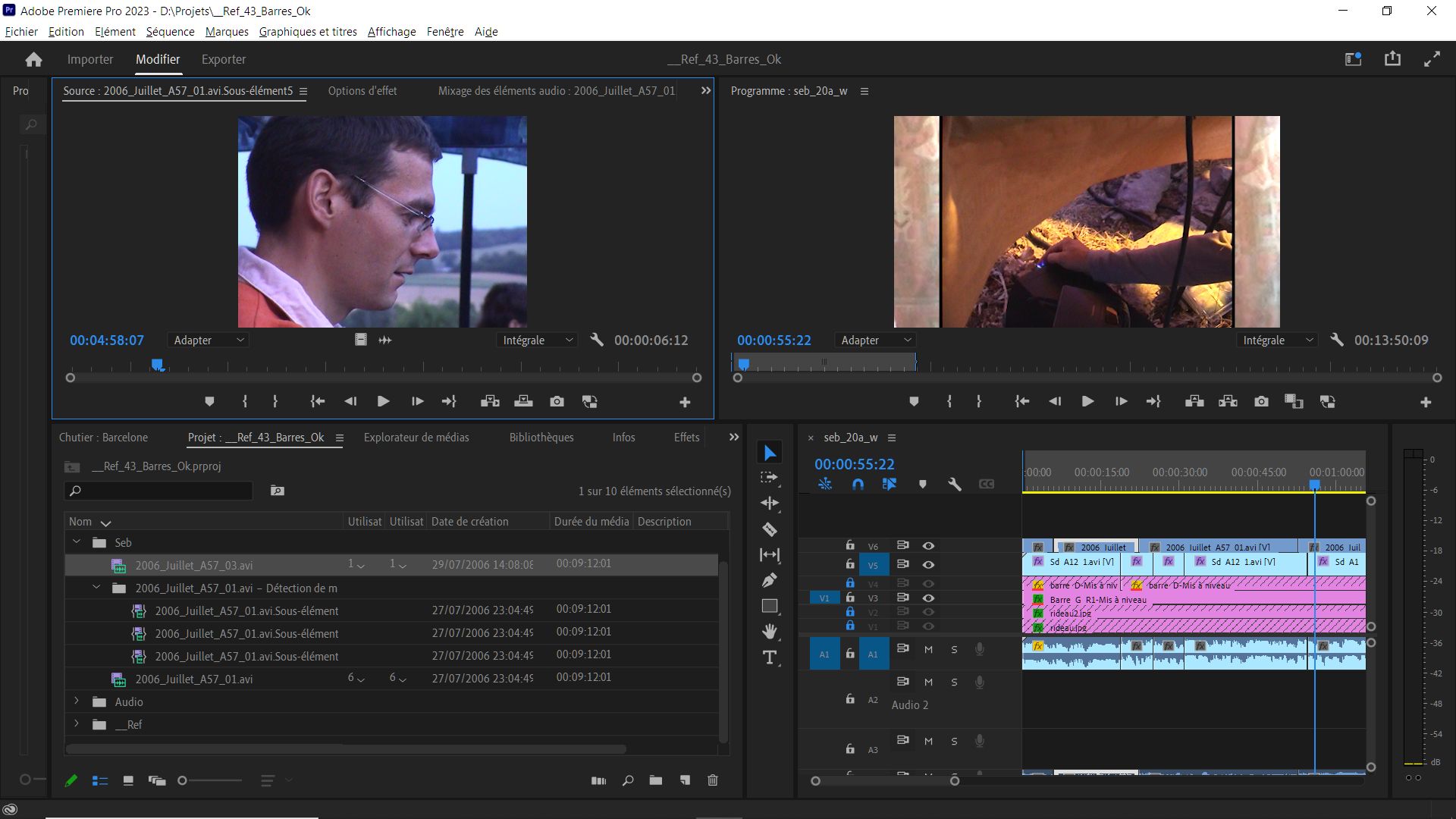This screenshot has height=819, width=1456.
Task: Expand the Audio bin
Action: click(x=77, y=701)
